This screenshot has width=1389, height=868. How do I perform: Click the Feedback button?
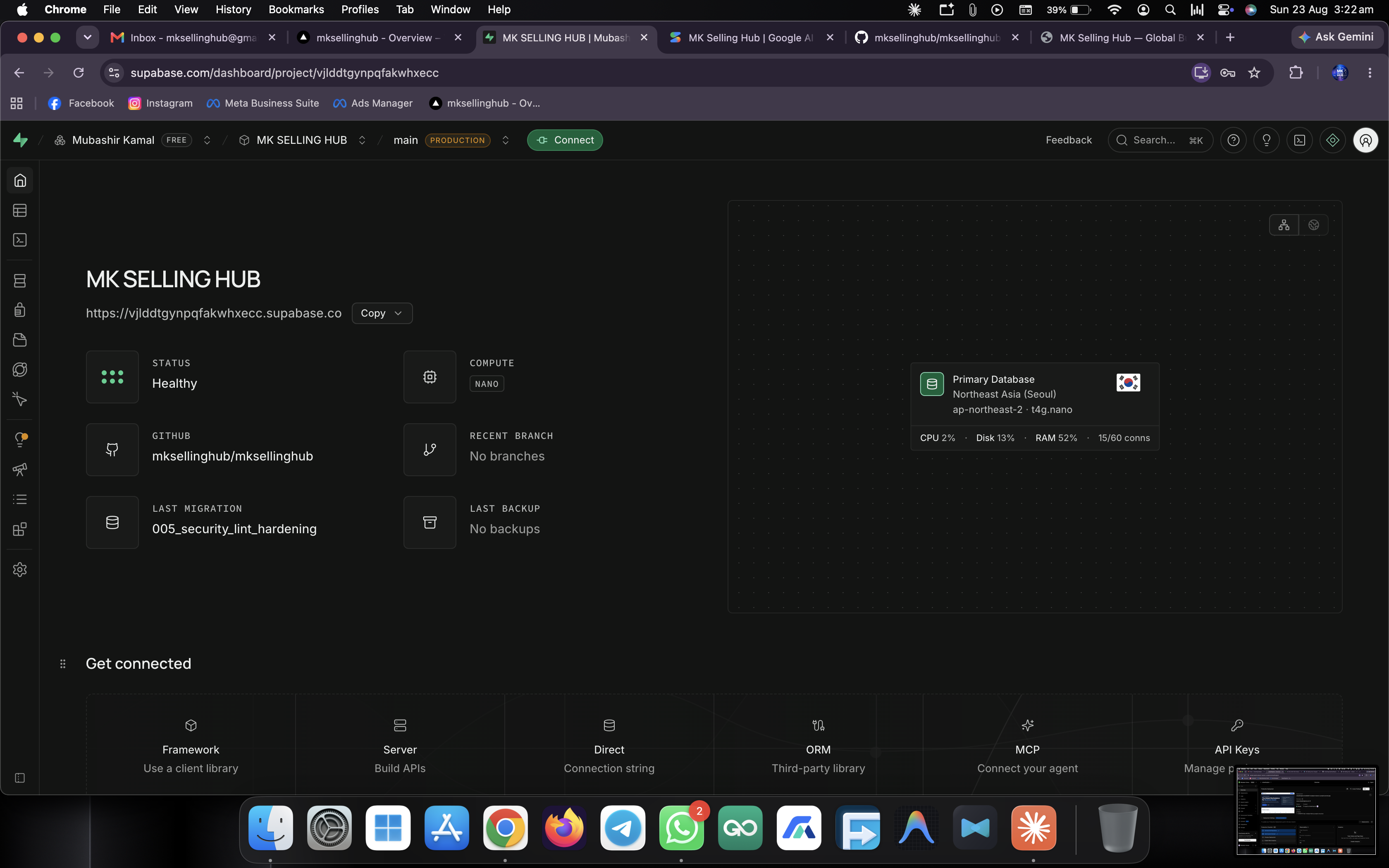(x=1068, y=140)
